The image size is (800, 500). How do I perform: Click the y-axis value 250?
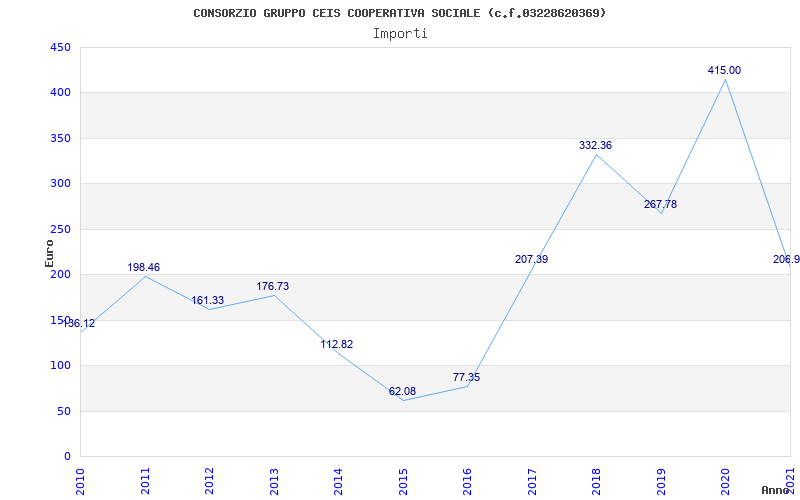pyautogui.click(x=60, y=229)
